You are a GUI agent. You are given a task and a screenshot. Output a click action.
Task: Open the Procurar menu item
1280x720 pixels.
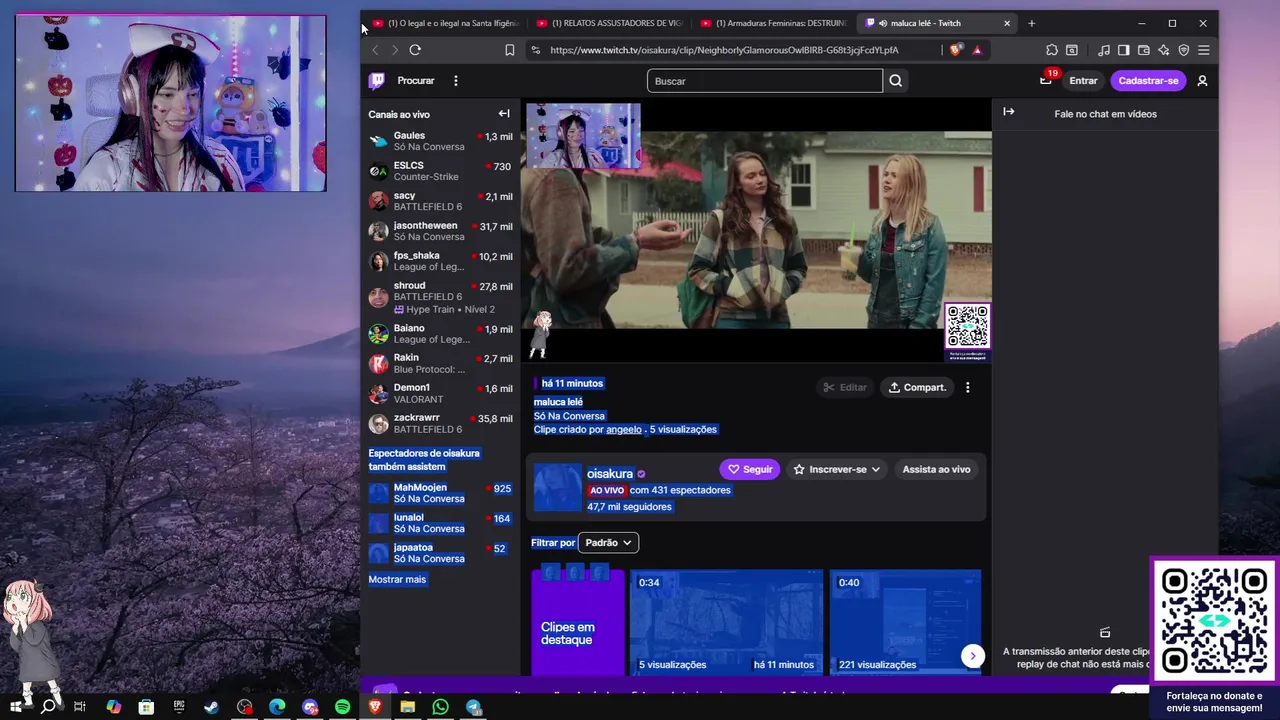416,81
